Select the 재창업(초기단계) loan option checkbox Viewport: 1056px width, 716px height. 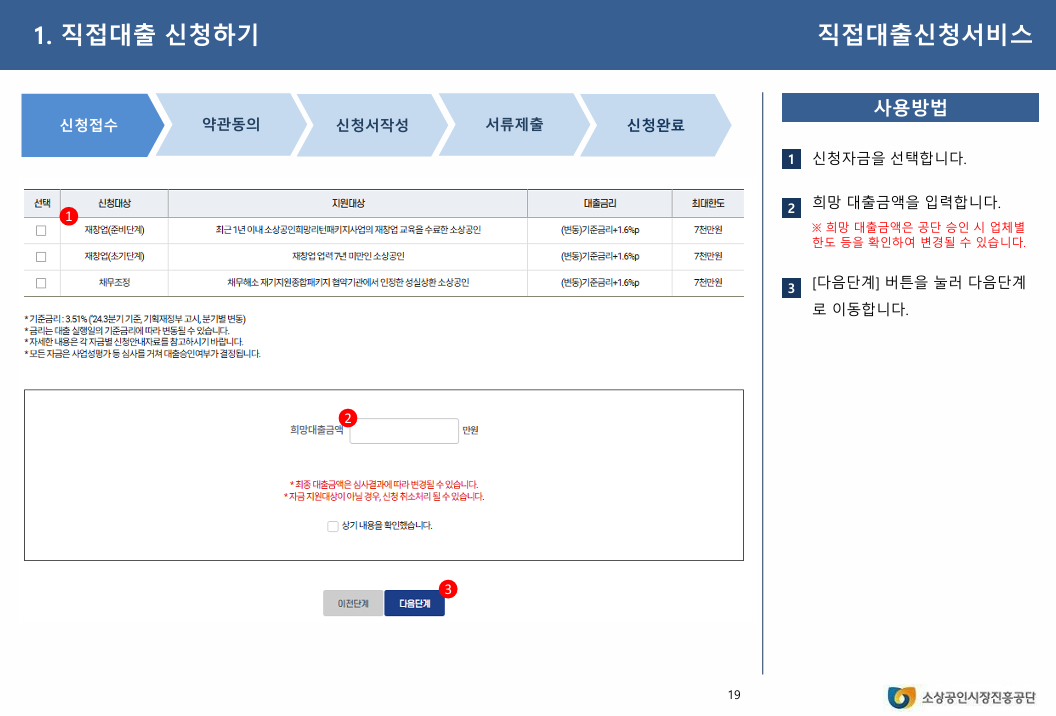40,256
